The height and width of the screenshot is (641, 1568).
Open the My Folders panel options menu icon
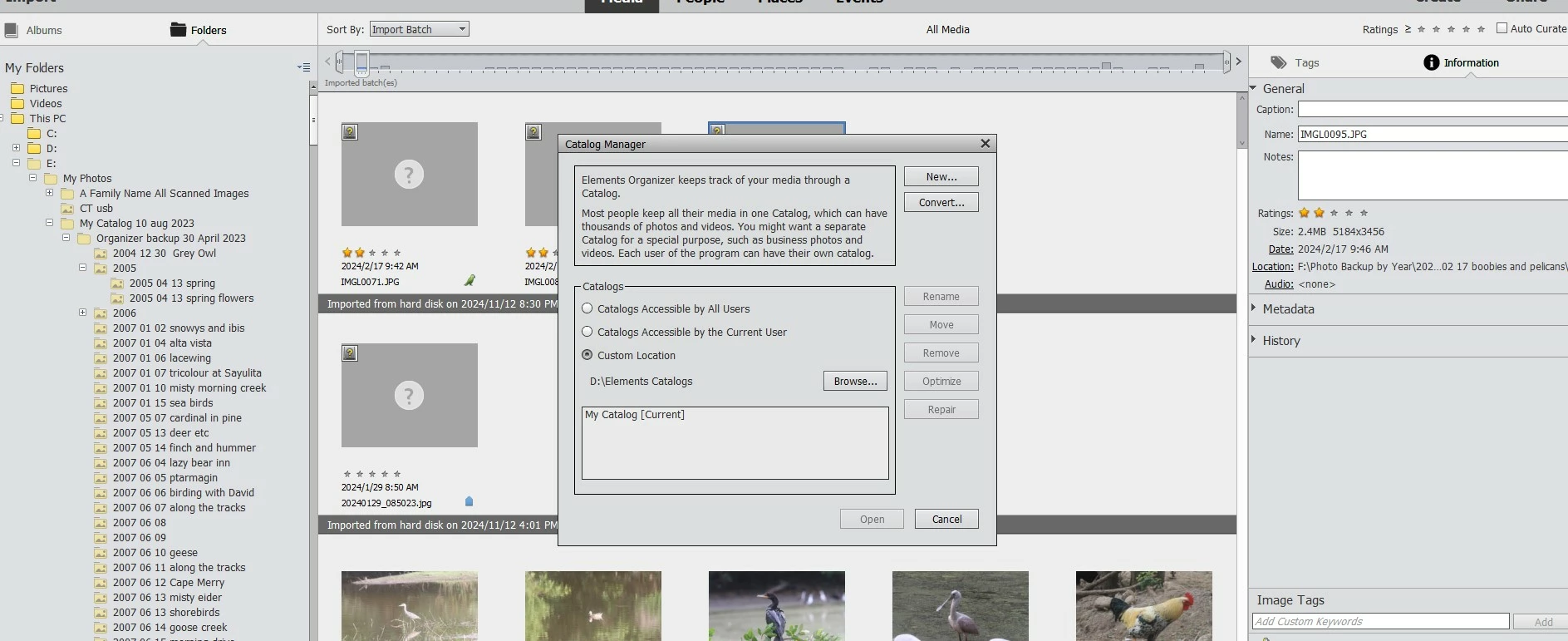[303, 67]
